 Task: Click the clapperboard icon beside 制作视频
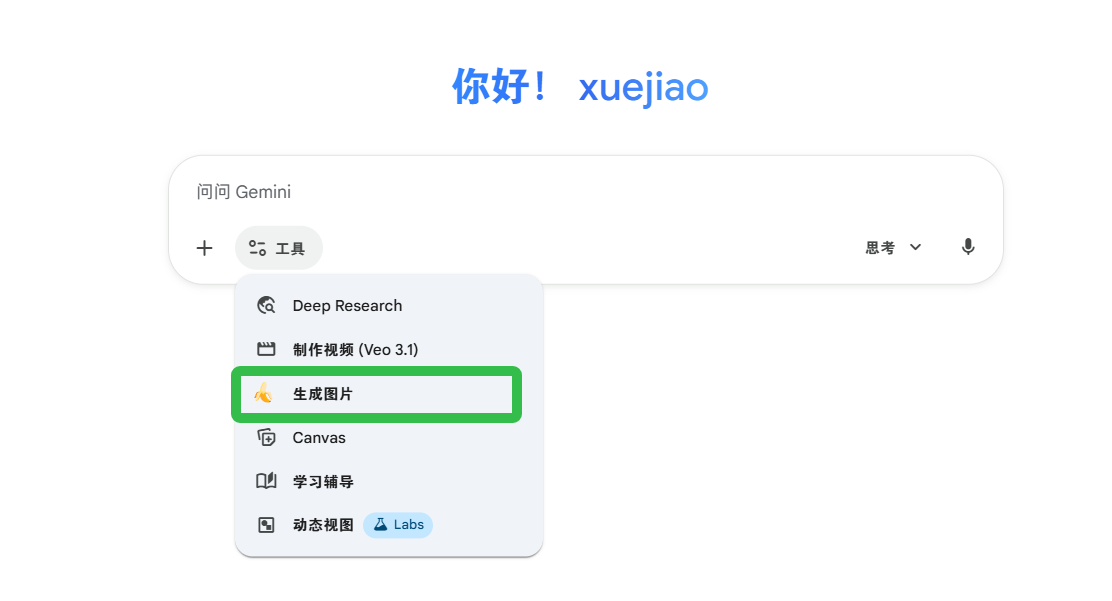pos(266,350)
